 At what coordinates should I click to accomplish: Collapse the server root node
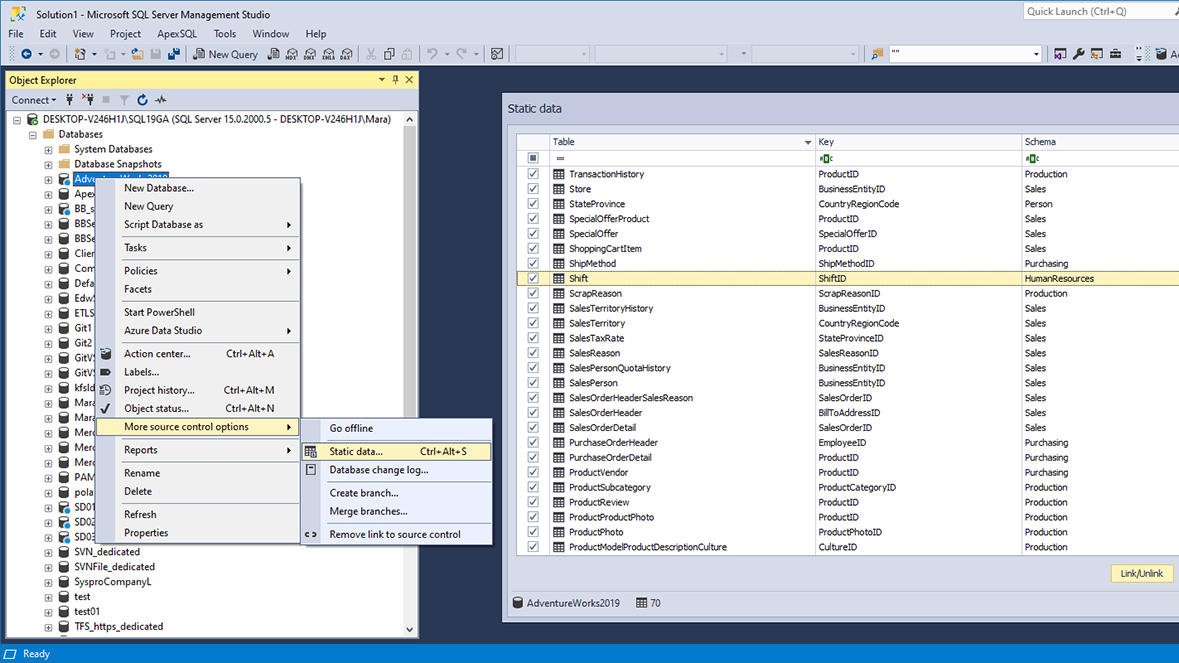click(17, 120)
